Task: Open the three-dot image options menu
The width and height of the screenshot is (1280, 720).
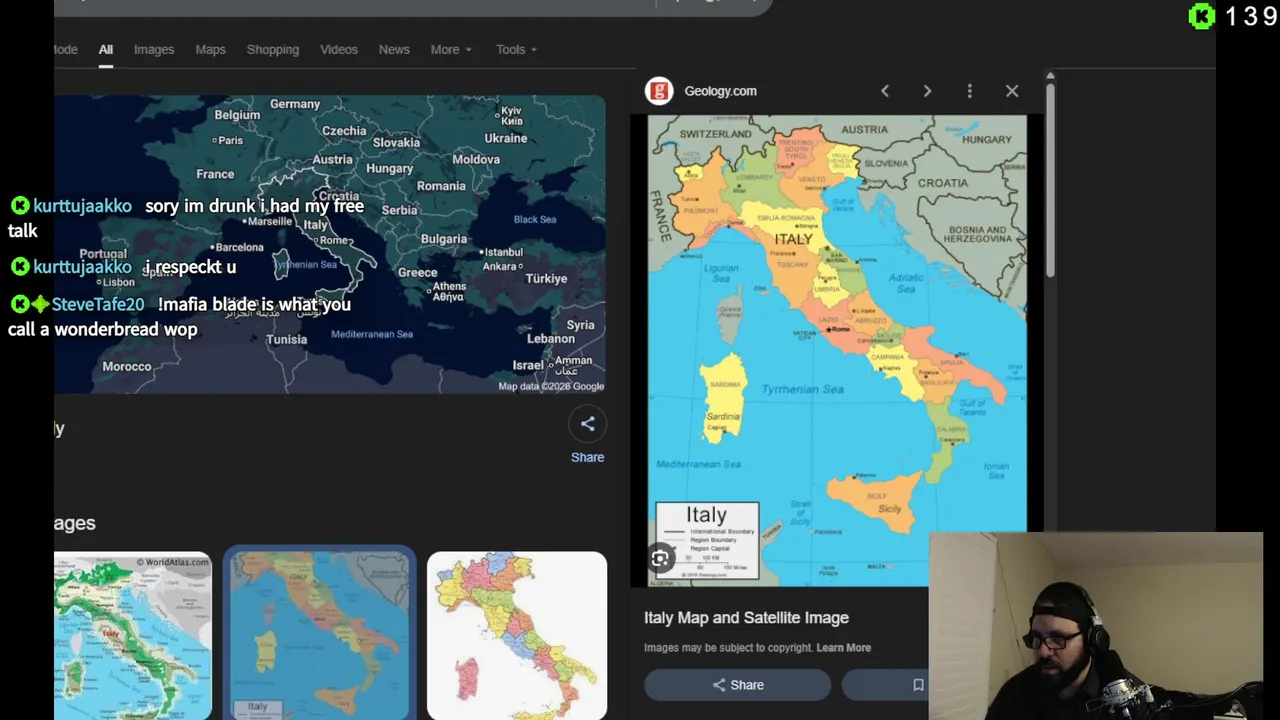Action: (x=969, y=91)
